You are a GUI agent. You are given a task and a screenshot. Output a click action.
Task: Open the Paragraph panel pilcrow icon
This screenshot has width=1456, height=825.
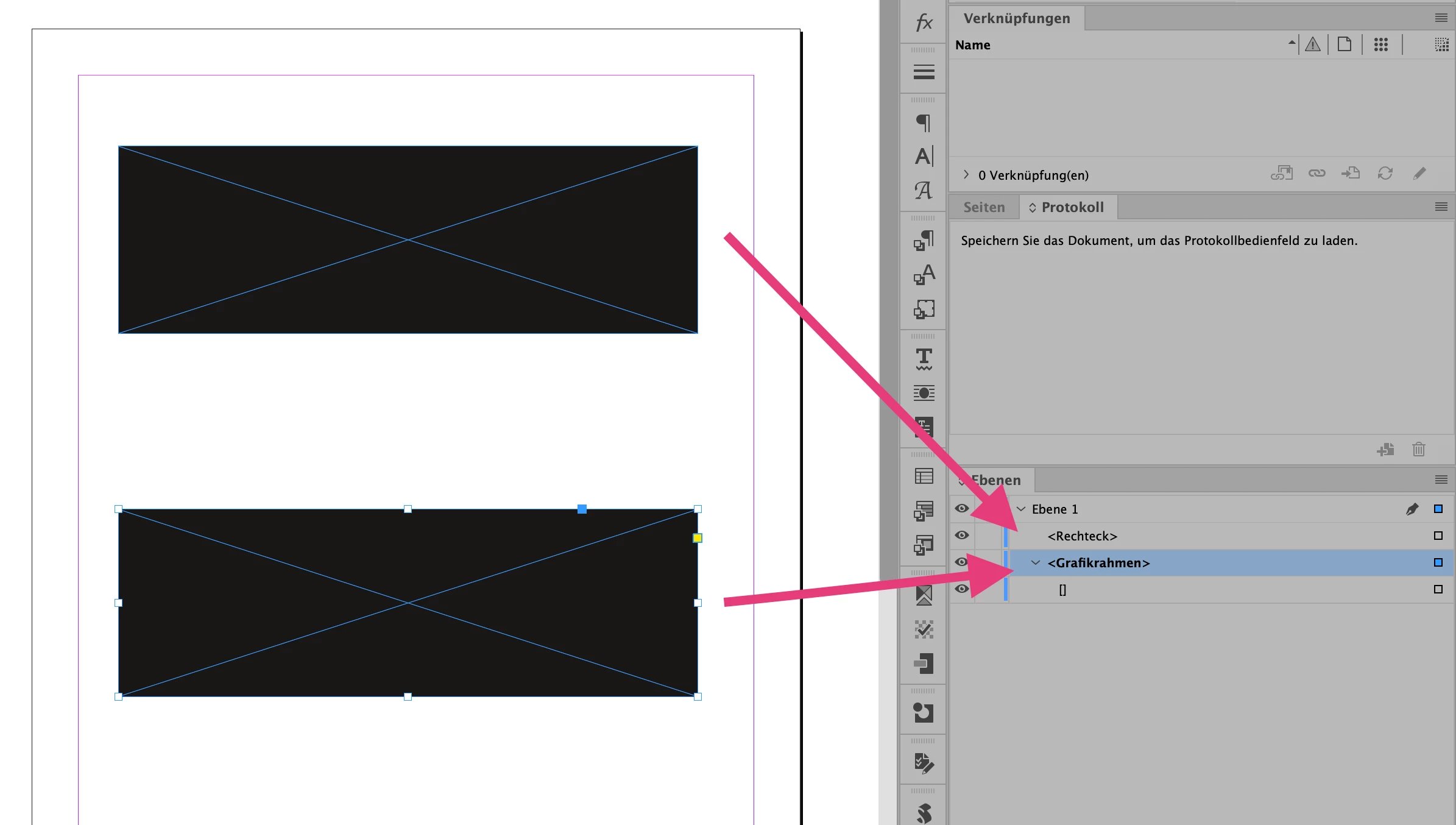point(924,122)
